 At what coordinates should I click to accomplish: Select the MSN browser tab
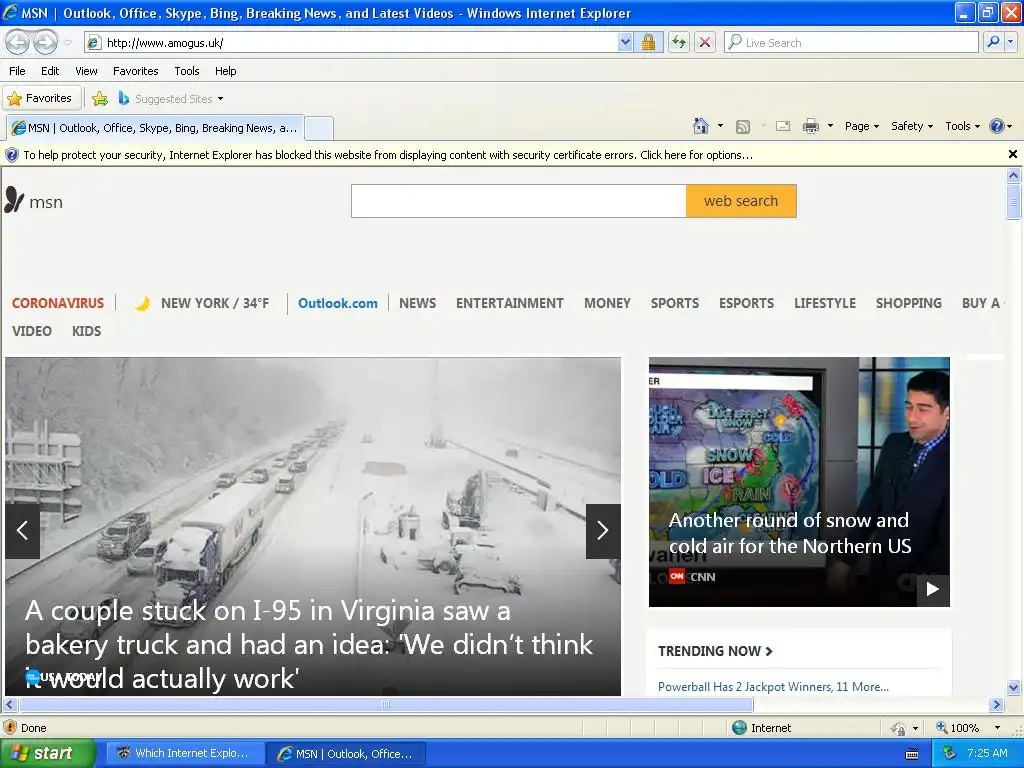pyautogui.click(x=155, y=128)
